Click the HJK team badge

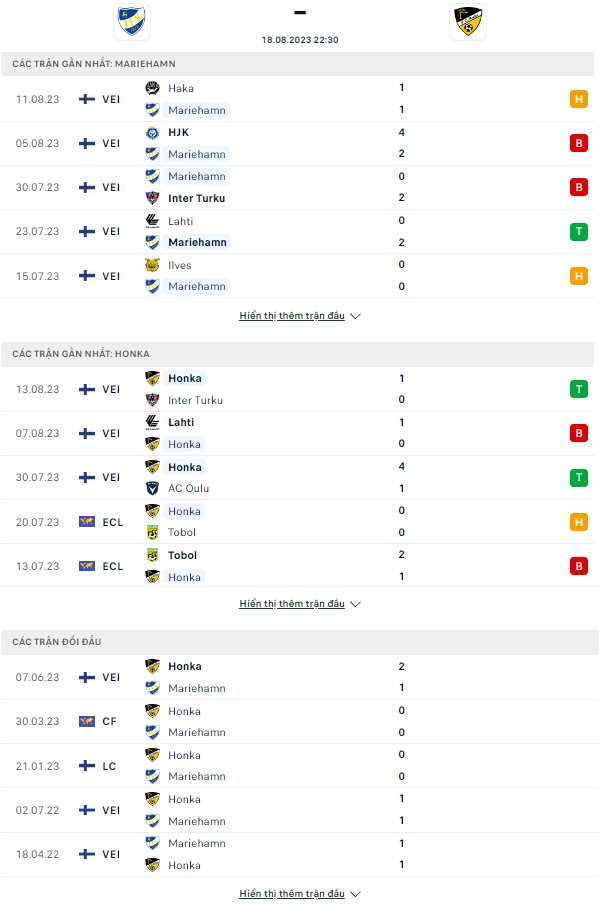tap(153, 131)
